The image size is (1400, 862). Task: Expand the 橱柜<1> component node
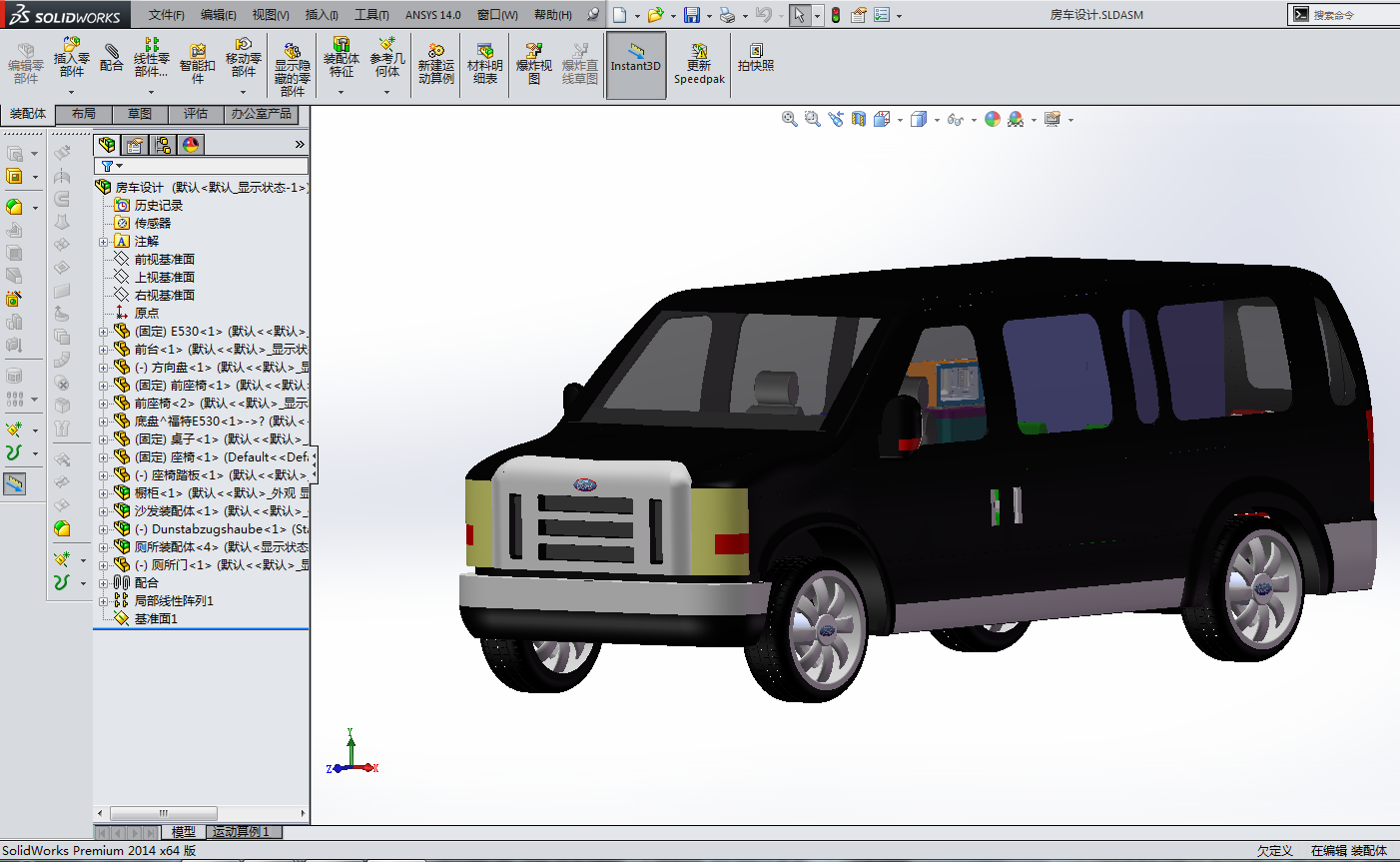point(103,493)
